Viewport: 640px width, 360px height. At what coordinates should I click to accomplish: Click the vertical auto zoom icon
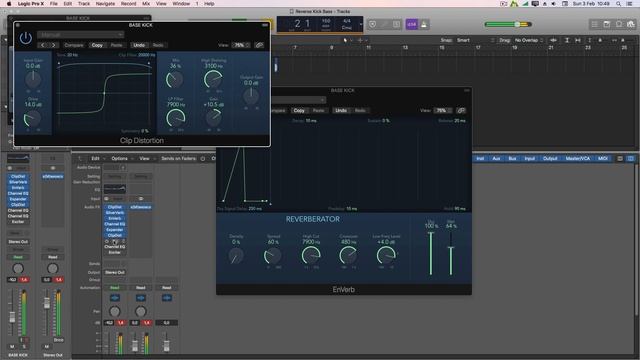click(x=567, y=40)
